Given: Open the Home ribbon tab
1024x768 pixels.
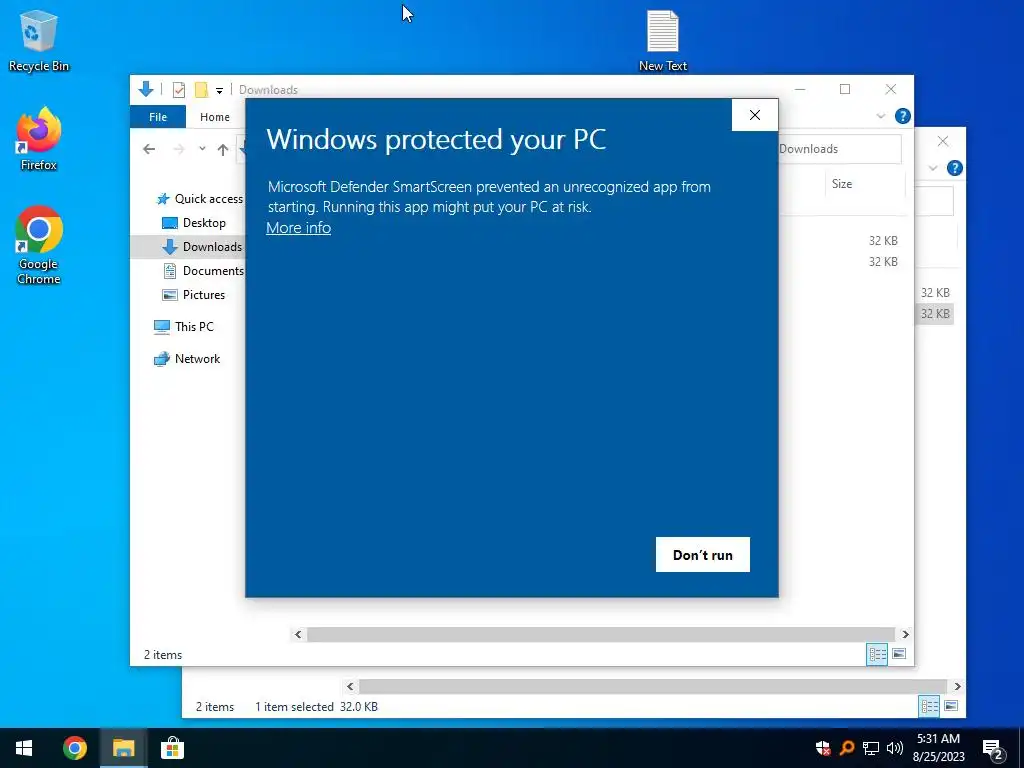Looking at the screenshot, I should 215,117.
